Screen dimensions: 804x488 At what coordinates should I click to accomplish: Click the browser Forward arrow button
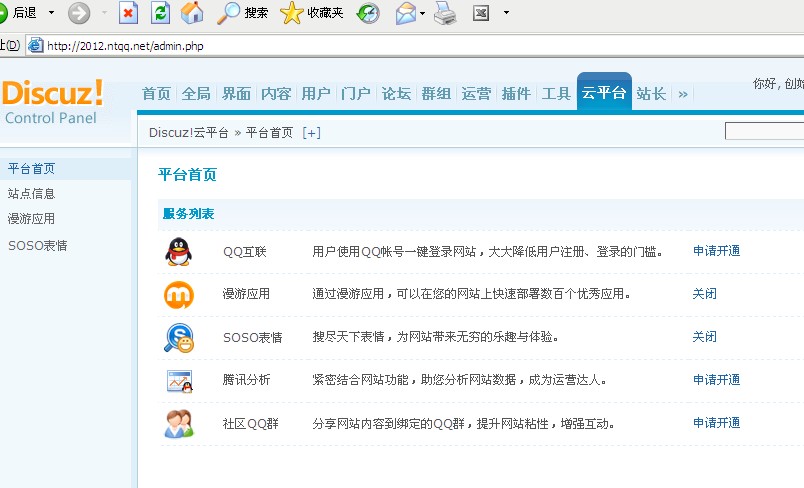tap(79, 13)
